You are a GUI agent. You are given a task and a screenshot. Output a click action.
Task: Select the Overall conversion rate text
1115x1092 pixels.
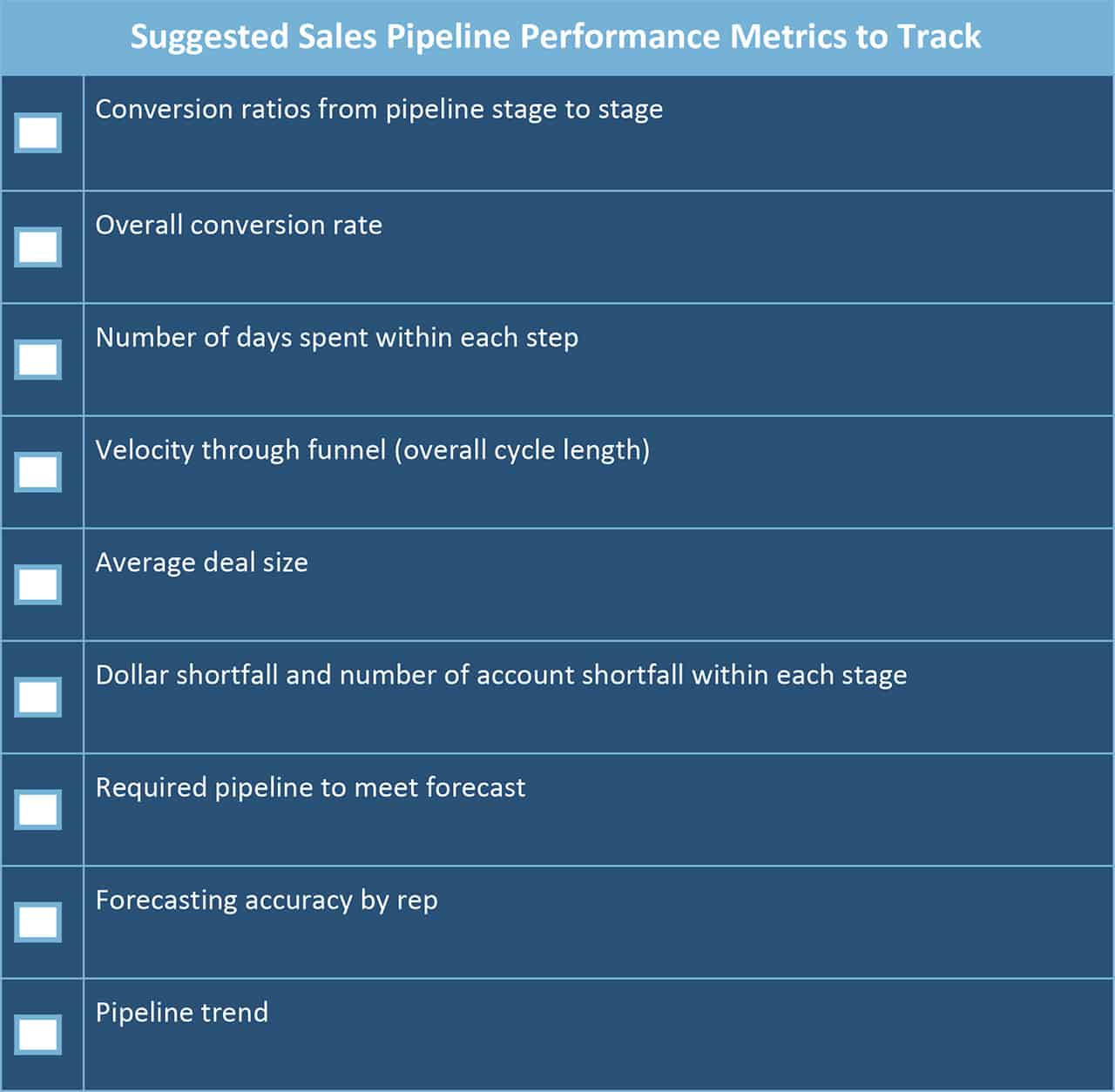(239, 226)
